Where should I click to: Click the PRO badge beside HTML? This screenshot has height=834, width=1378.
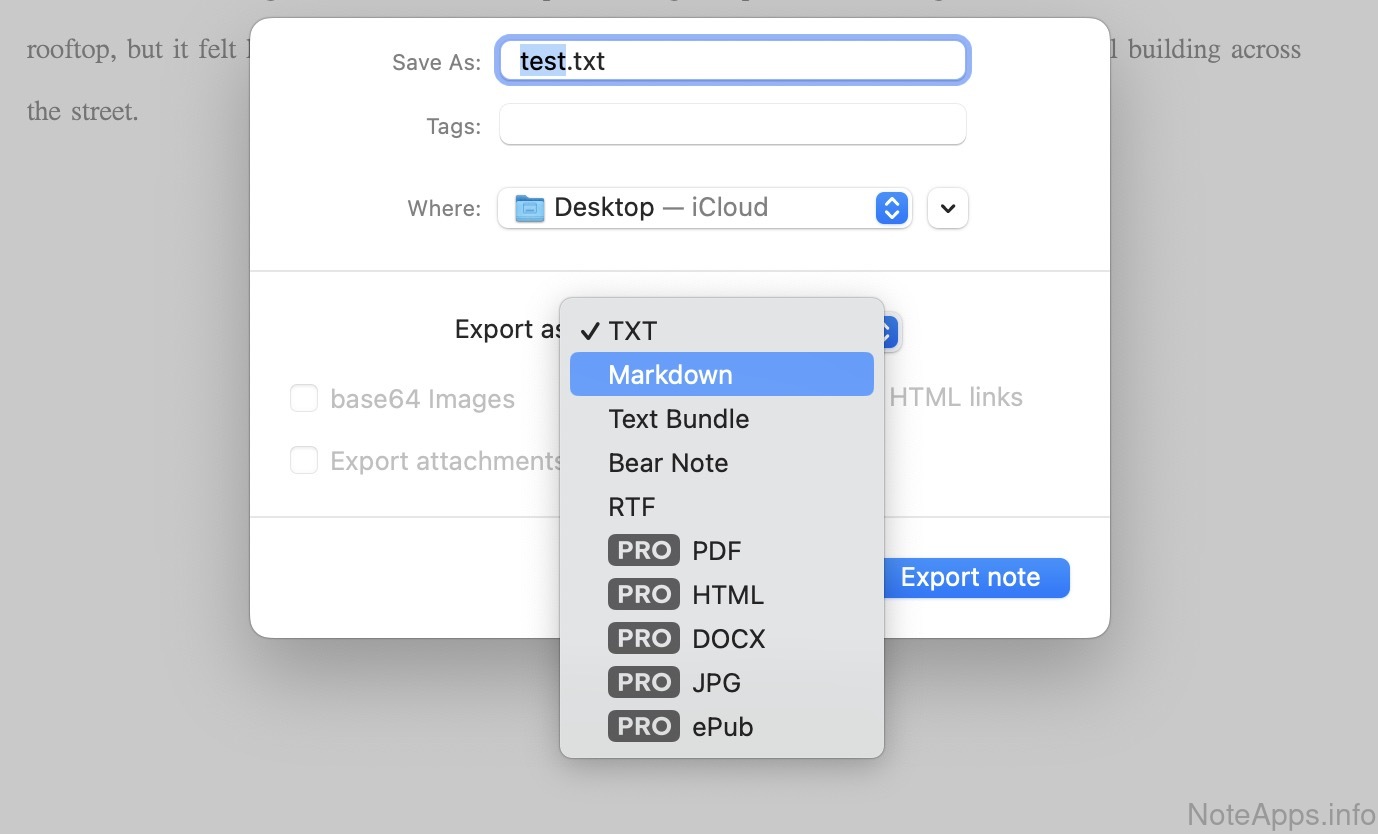[x=643, y=595]
